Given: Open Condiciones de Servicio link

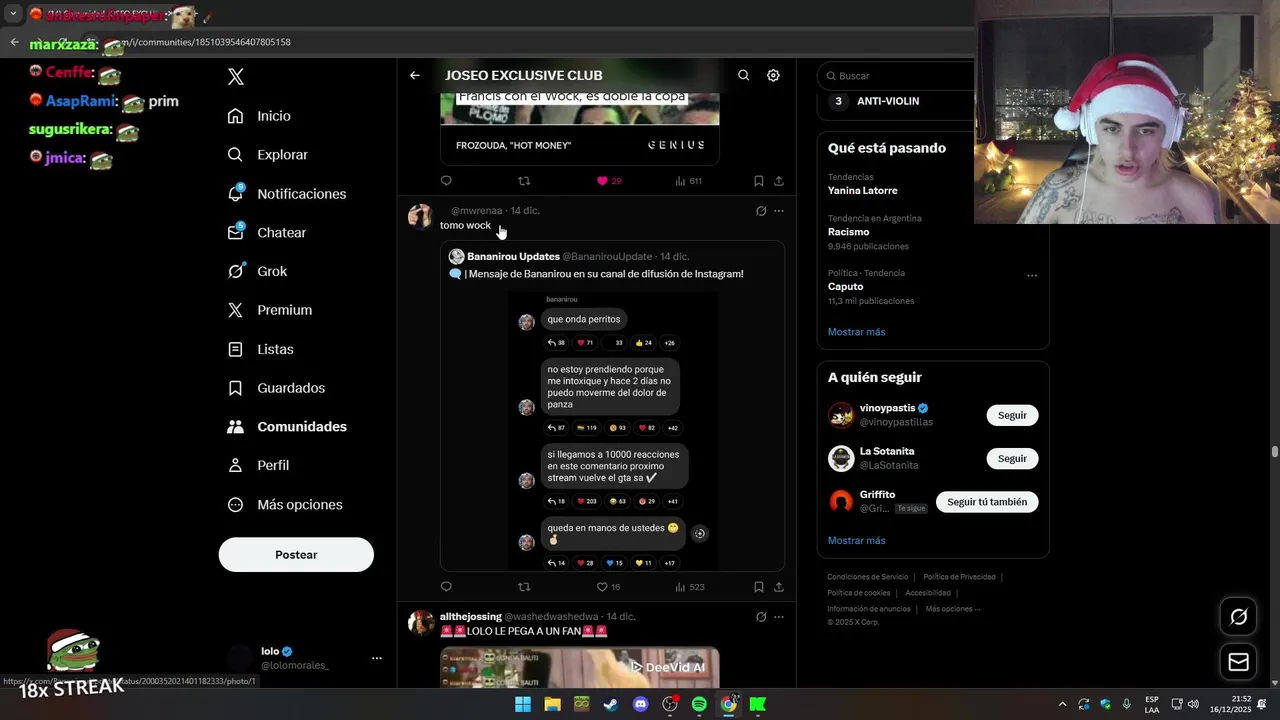Looking at the screenshot, I should coord(867,577).
